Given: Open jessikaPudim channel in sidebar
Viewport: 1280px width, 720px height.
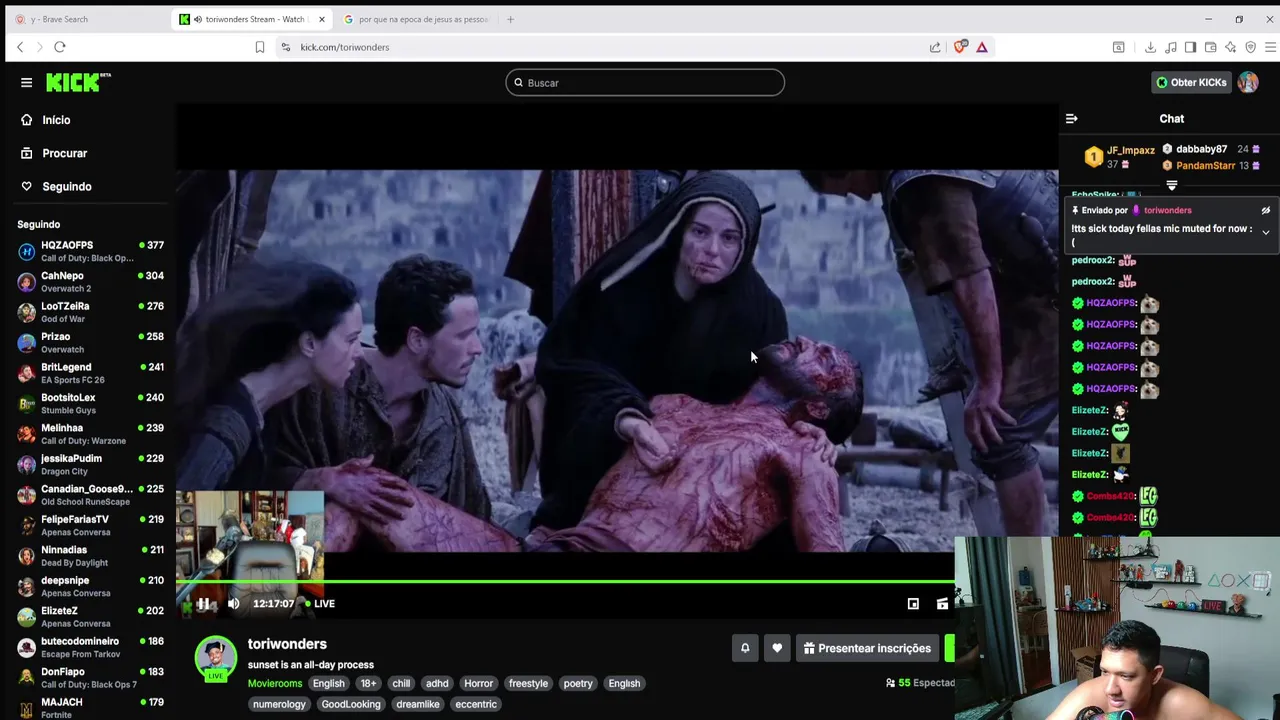Looking at the screenshot, I should click(90, 465).
